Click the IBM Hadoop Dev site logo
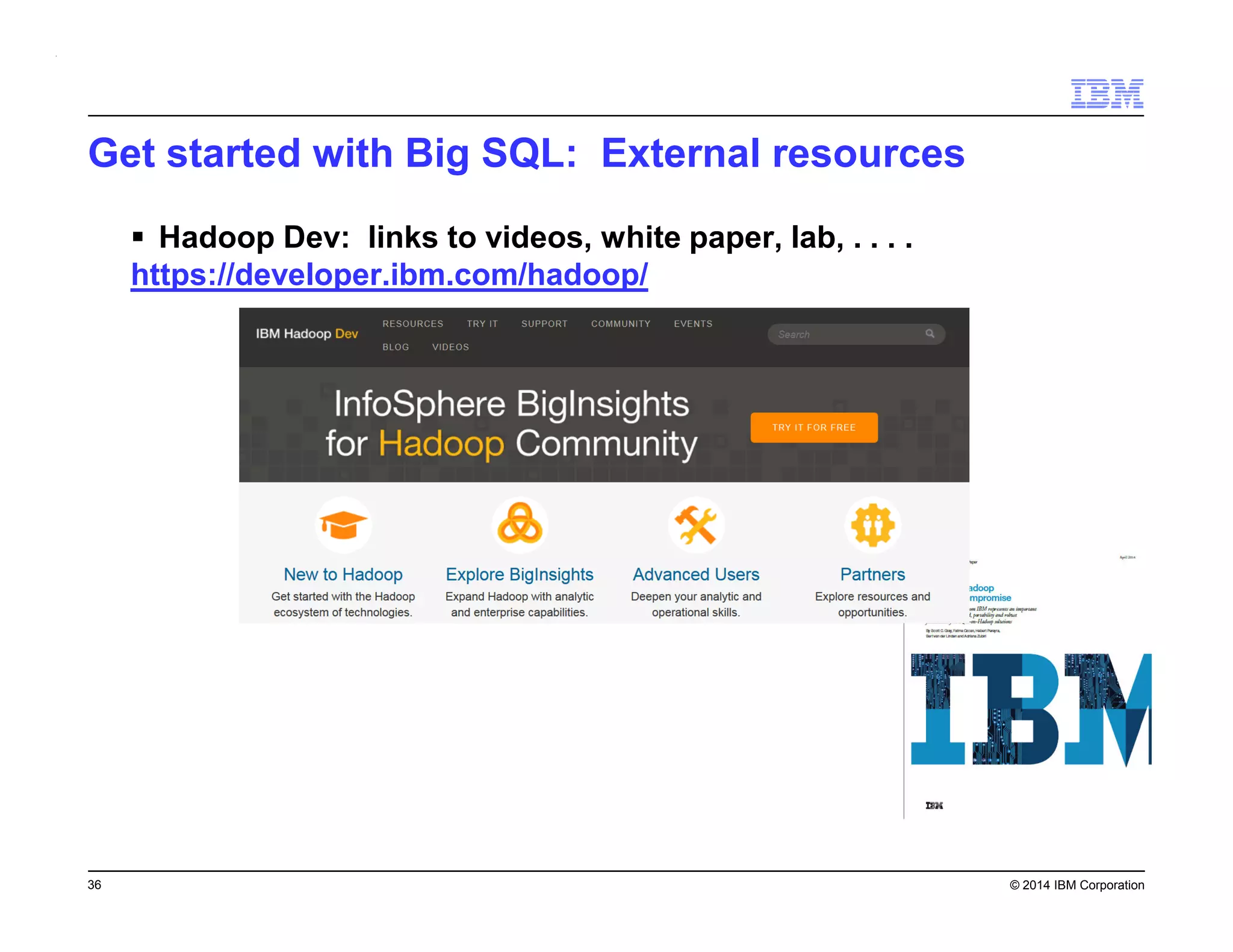 point(306,334)
